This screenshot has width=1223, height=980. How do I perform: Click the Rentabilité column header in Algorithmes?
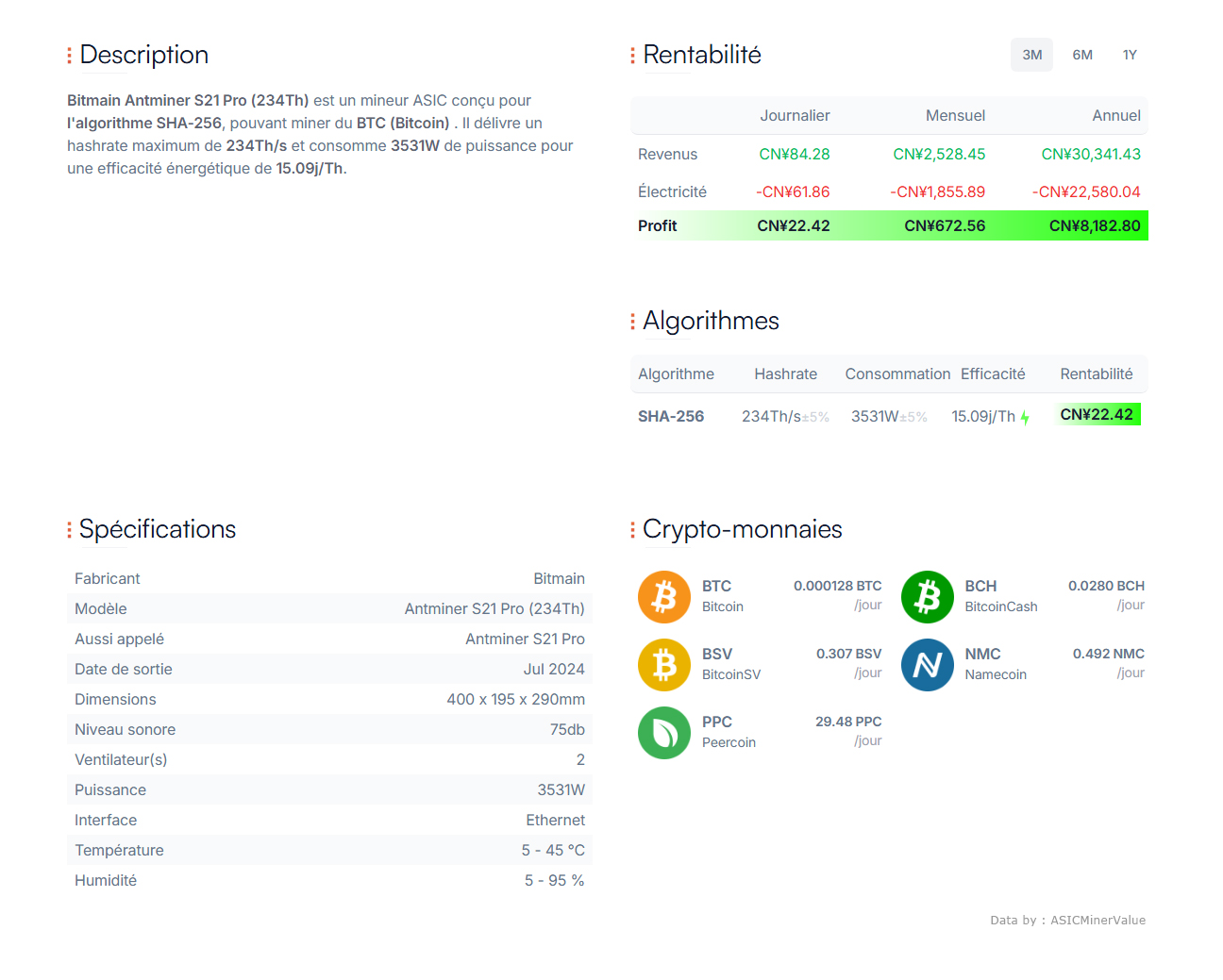[x=1097, y=374]
